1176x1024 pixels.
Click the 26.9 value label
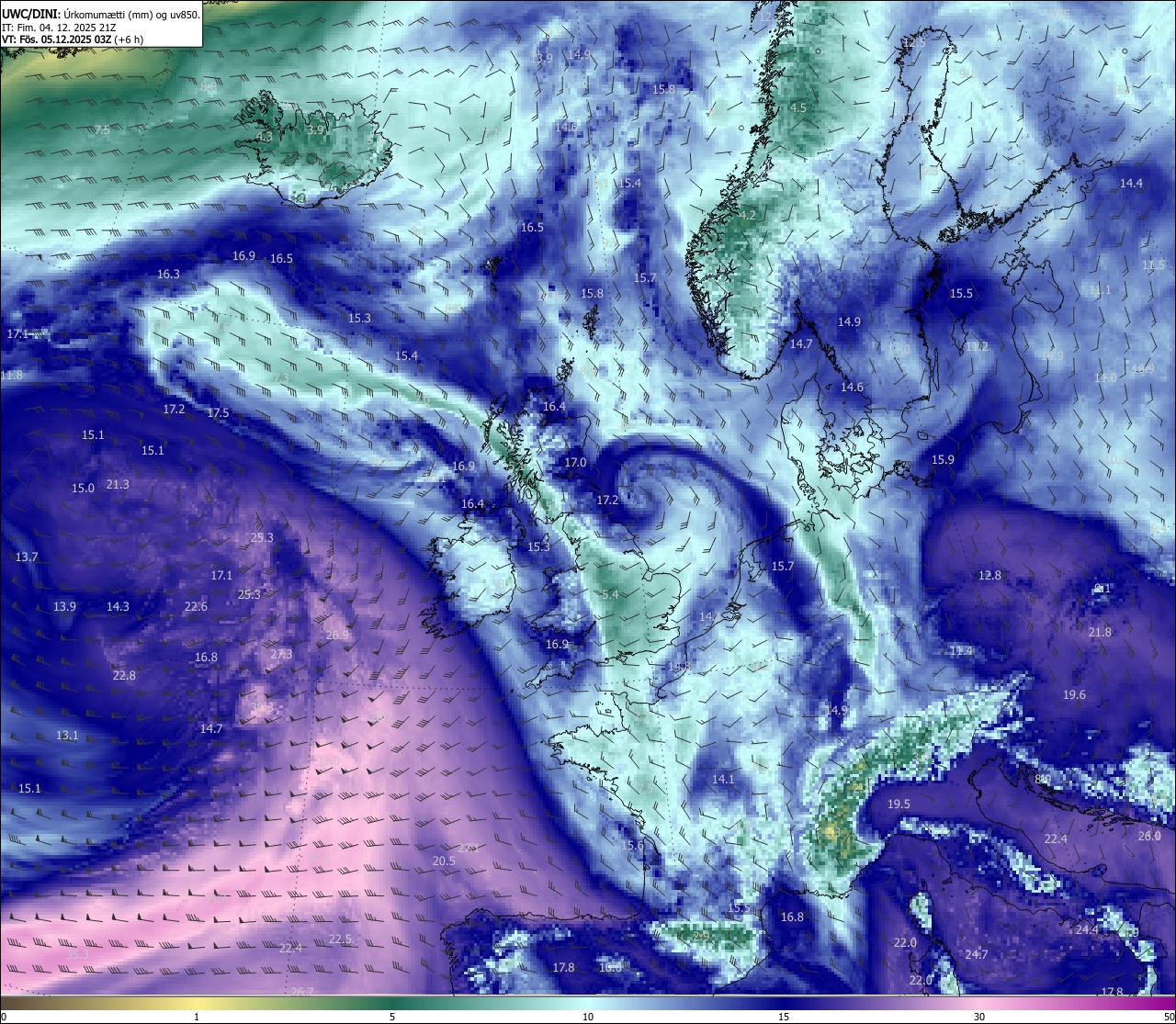(x=337, y=635)
